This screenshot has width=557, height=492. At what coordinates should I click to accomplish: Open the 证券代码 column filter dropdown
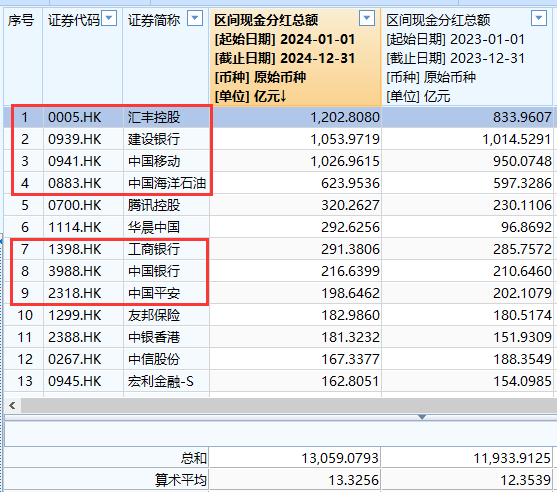coord(109,18)
